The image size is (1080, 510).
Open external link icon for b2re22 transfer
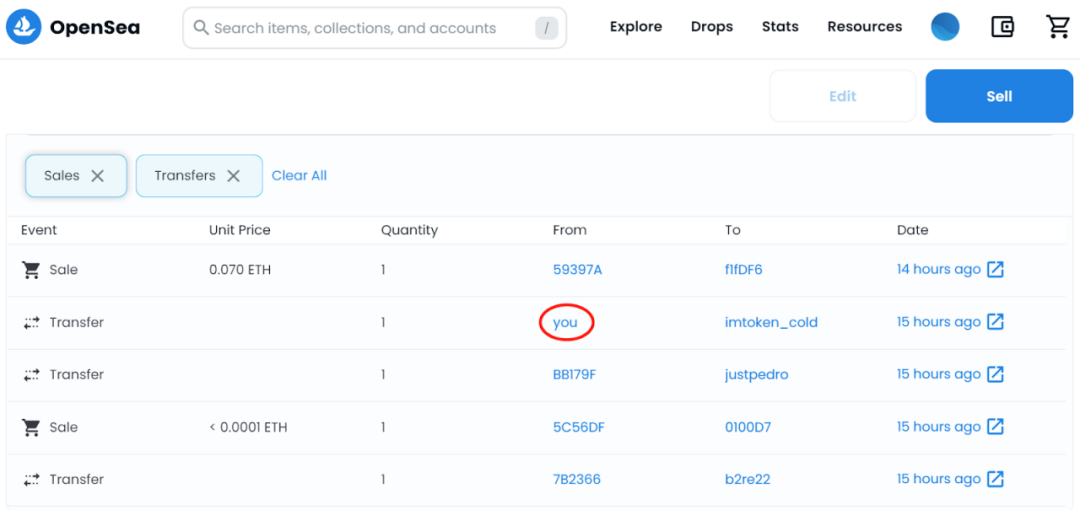[x=995, y=479]
